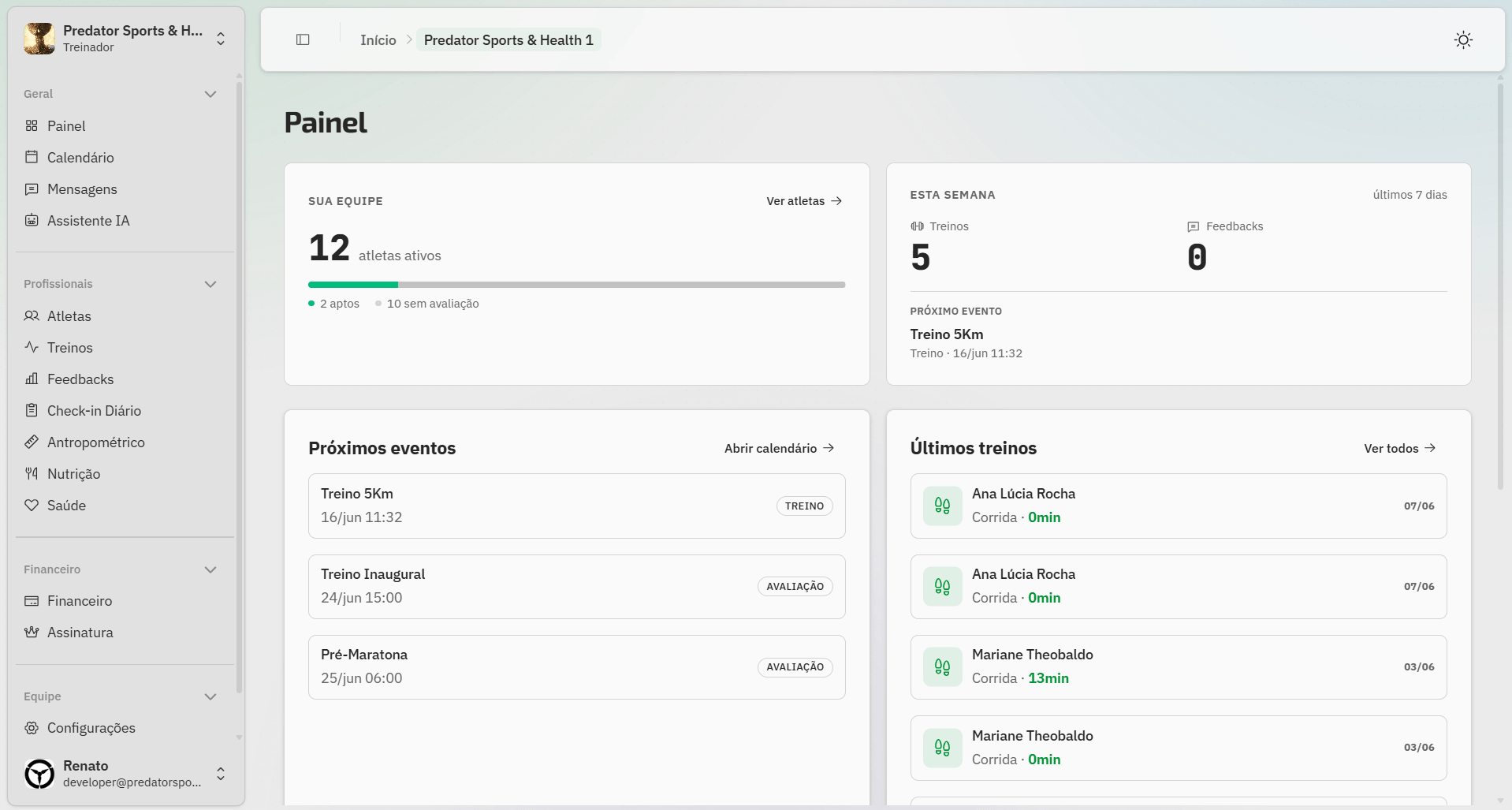The image size is (1512, 810).
Task: Click the AVALIAÇÃO badge on Treino Inaugural
Action: [795, 586]
